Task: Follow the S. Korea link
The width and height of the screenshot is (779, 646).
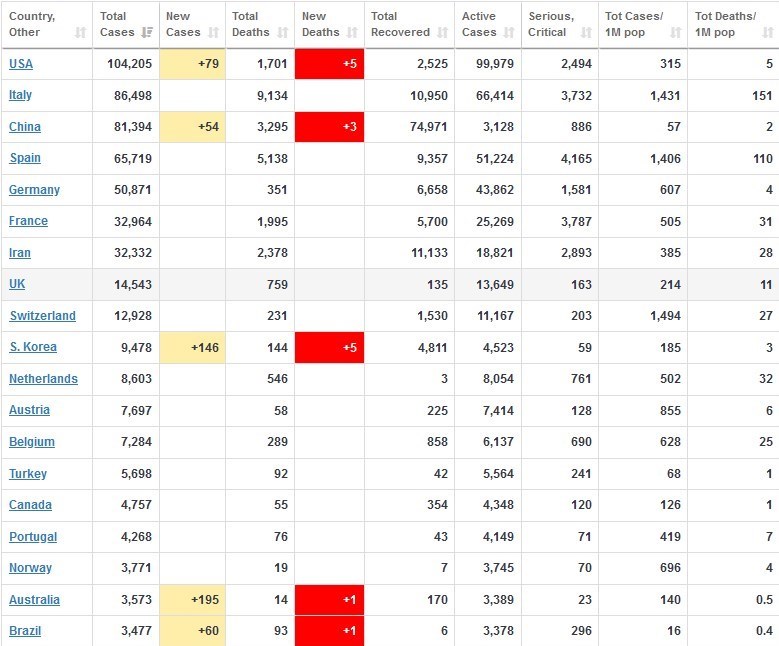Action: pyautogui.click(x=33, y=347)
